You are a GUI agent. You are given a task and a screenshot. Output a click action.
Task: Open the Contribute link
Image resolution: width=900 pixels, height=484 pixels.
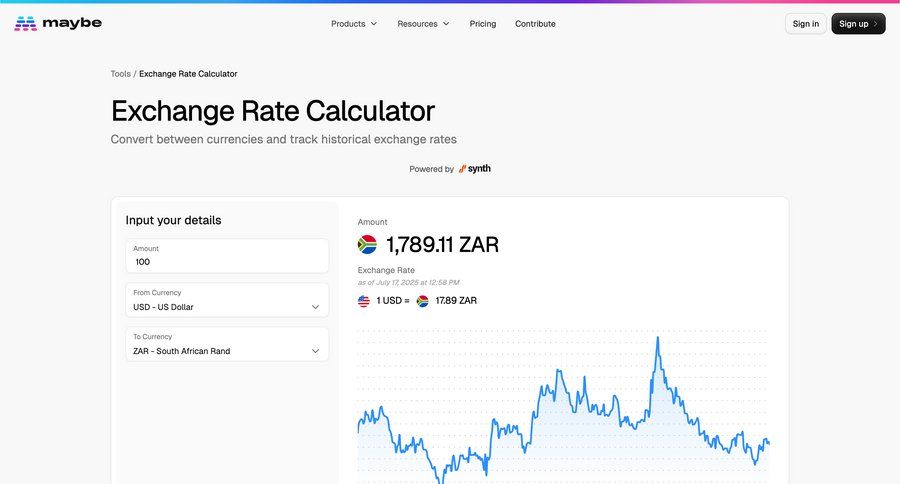pos(535,24)
